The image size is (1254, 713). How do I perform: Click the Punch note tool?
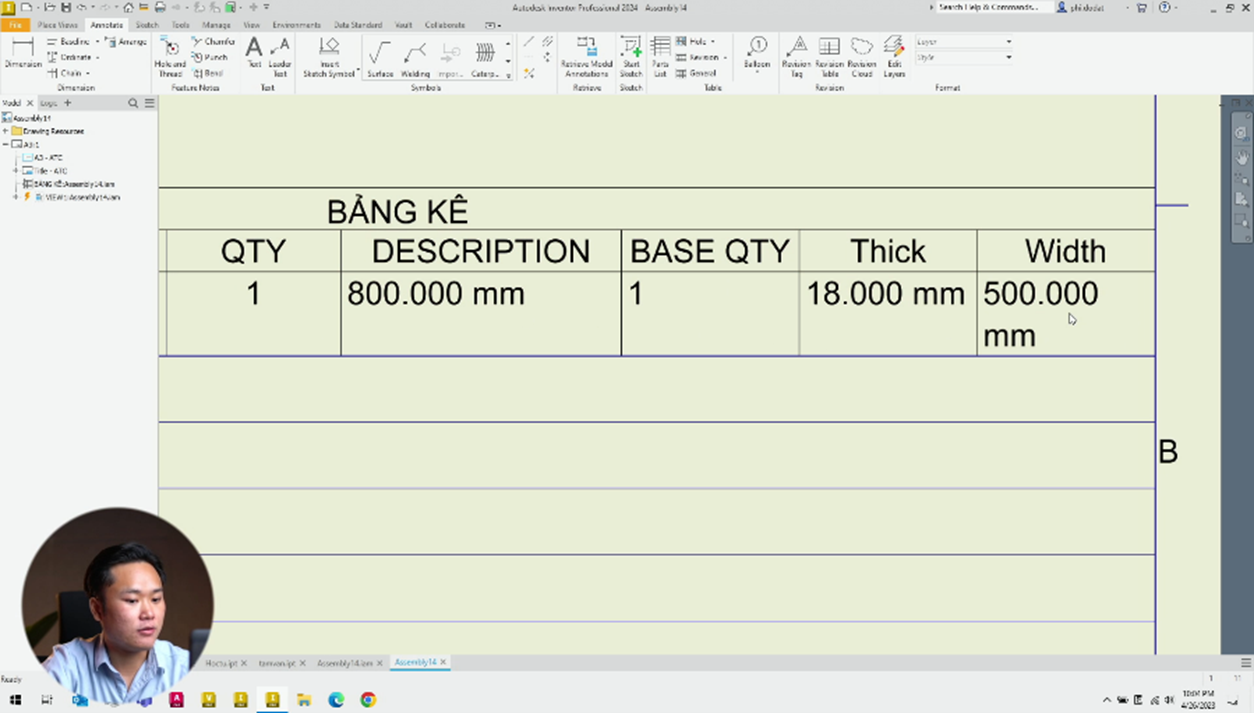(x=211, y=57)
